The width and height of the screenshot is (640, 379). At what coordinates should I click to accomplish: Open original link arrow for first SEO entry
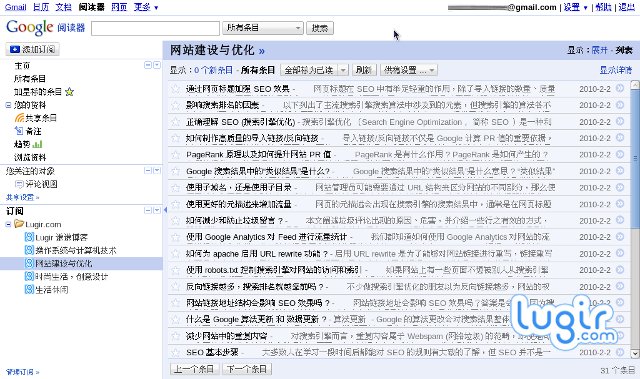[620, 88]
